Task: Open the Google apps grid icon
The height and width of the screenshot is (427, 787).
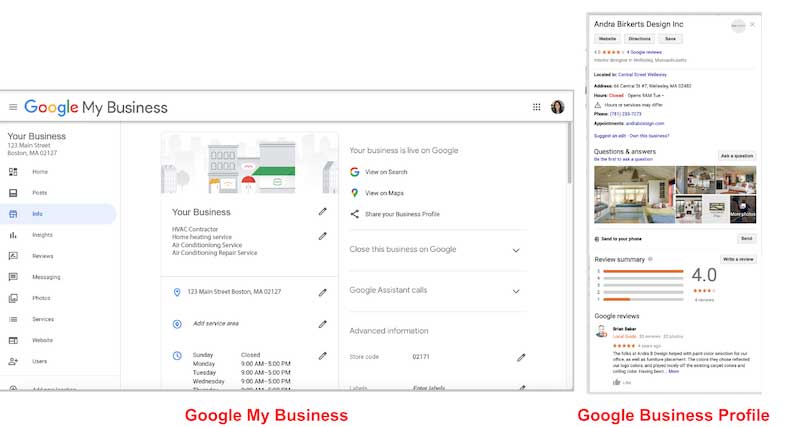Action: pyautogui.click(x=537, y=107)
